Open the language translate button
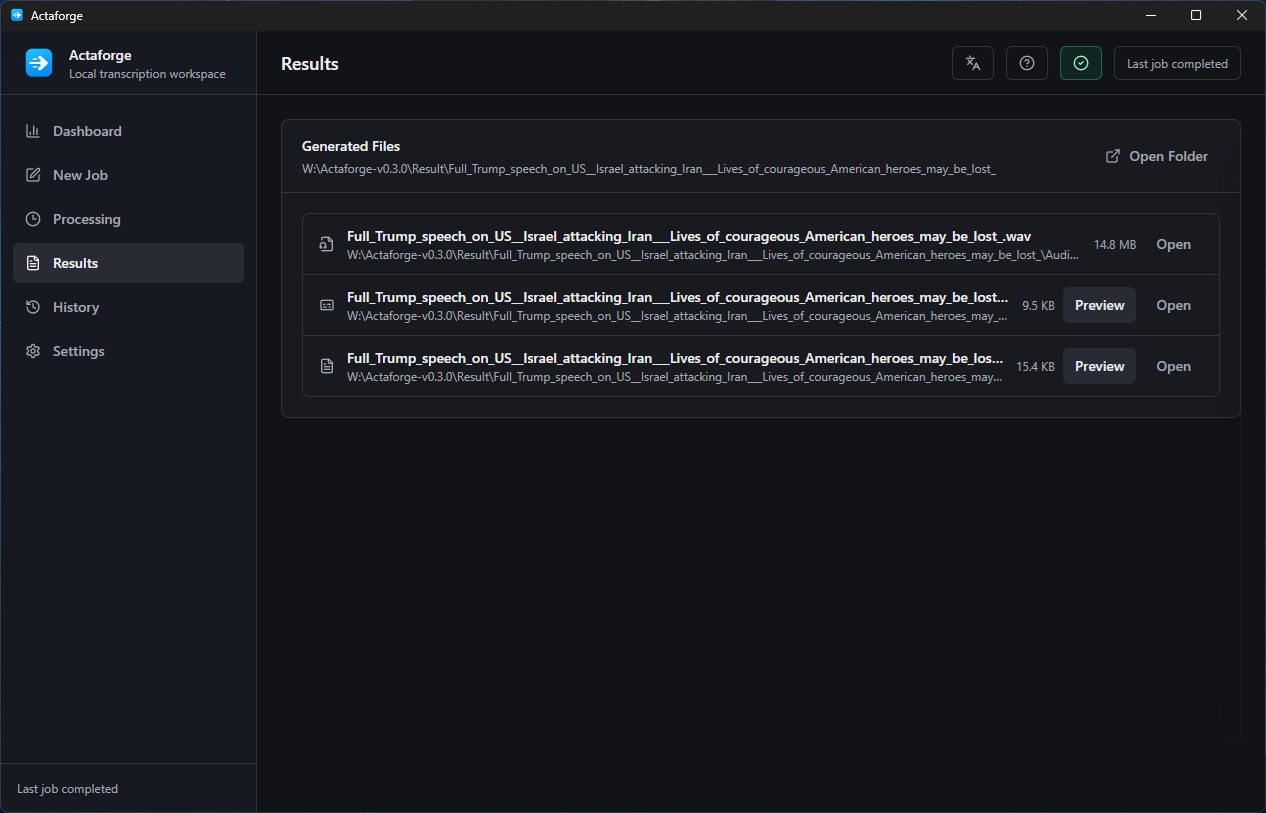This screenshot has width=1266, height=813. [x=973, y=63]
